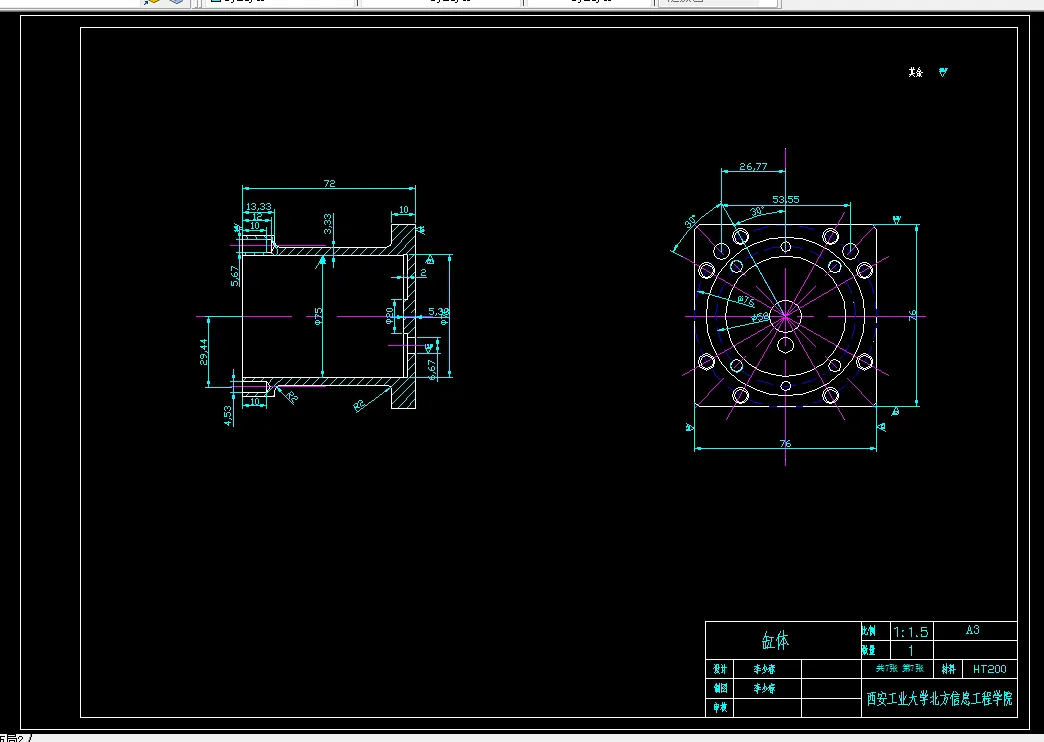Select the 比例 label cell
Image resolution: width=1044 pixels, height=742 pixels.
pos(868,631)
